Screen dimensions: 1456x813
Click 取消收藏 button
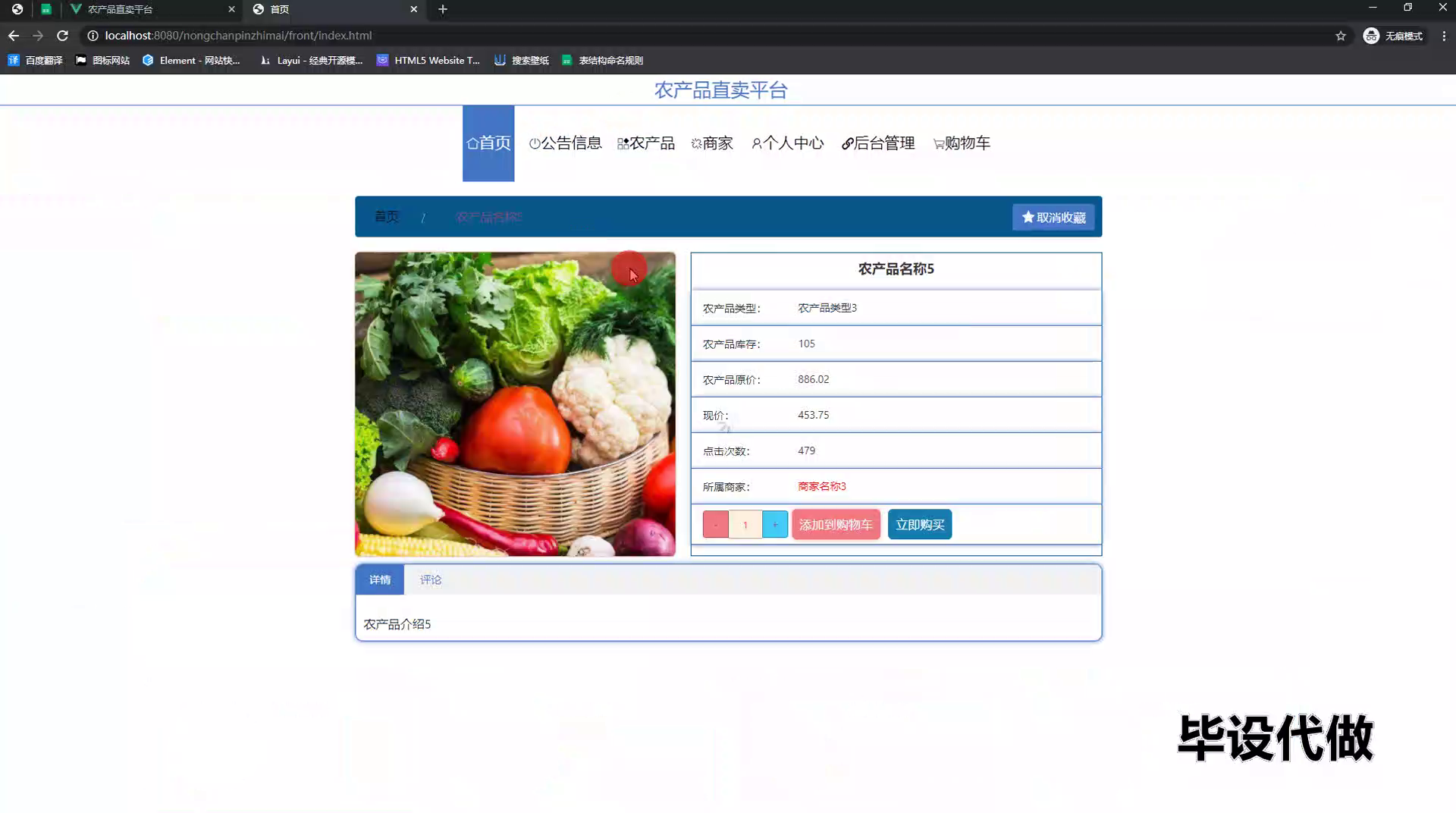[x=1053, y=217]
